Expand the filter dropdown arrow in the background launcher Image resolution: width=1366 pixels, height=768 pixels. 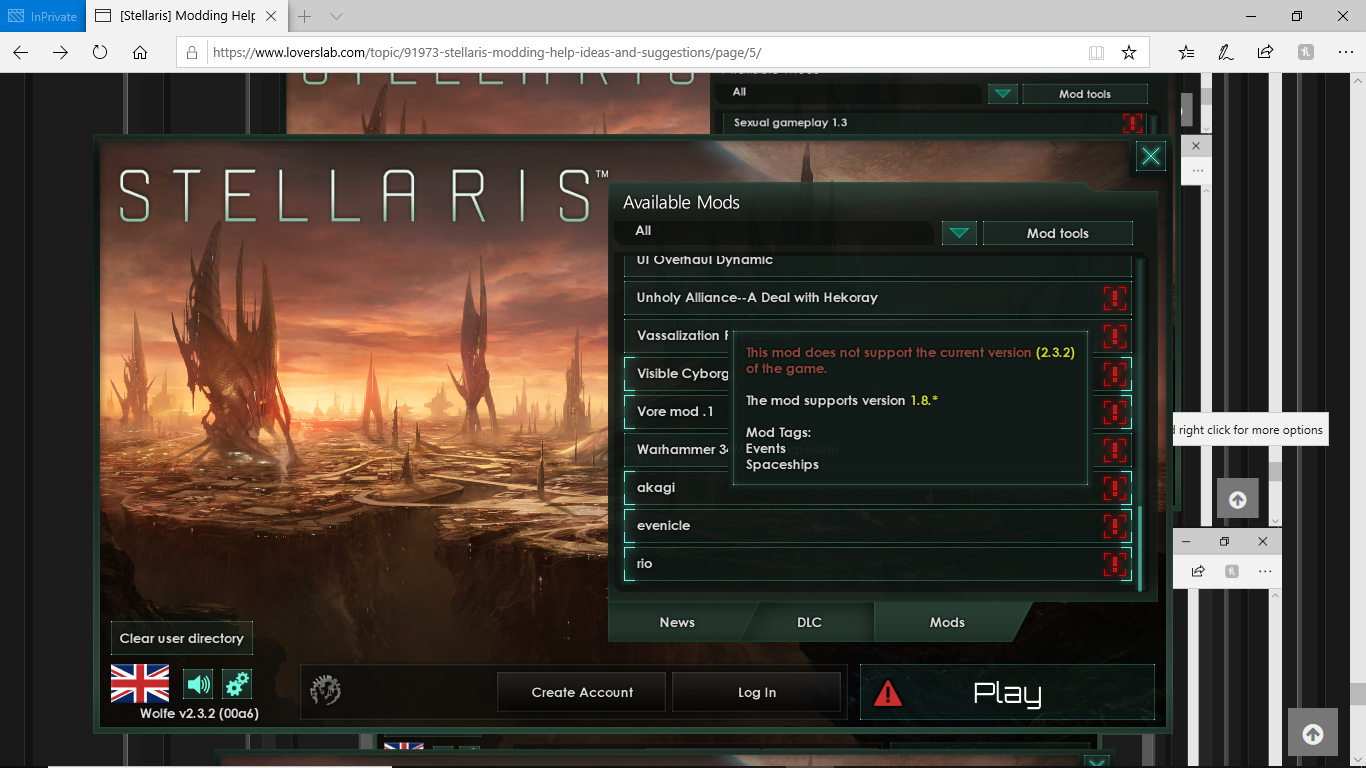(1003, 94)
